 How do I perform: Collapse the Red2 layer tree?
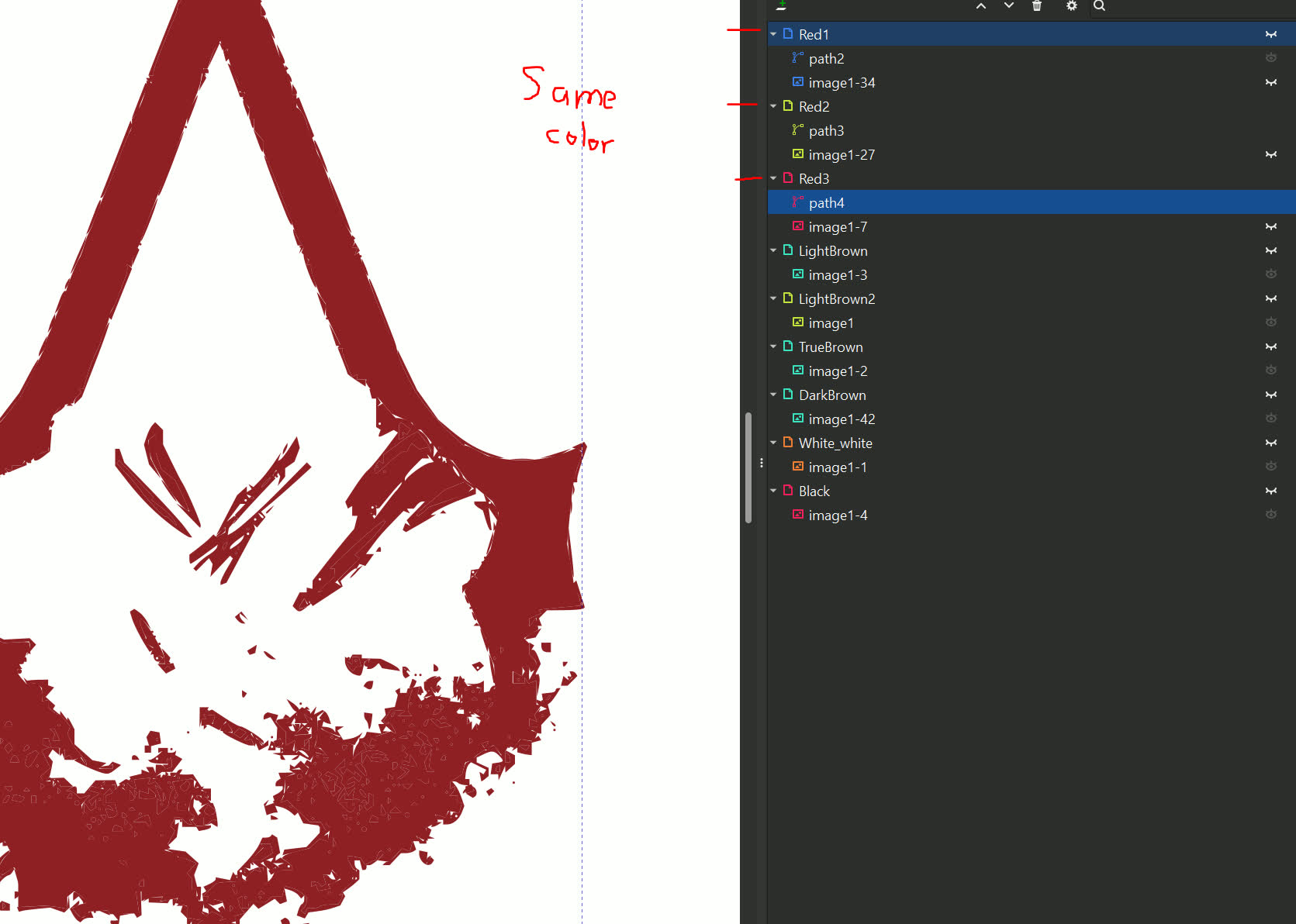pos(773,106)
